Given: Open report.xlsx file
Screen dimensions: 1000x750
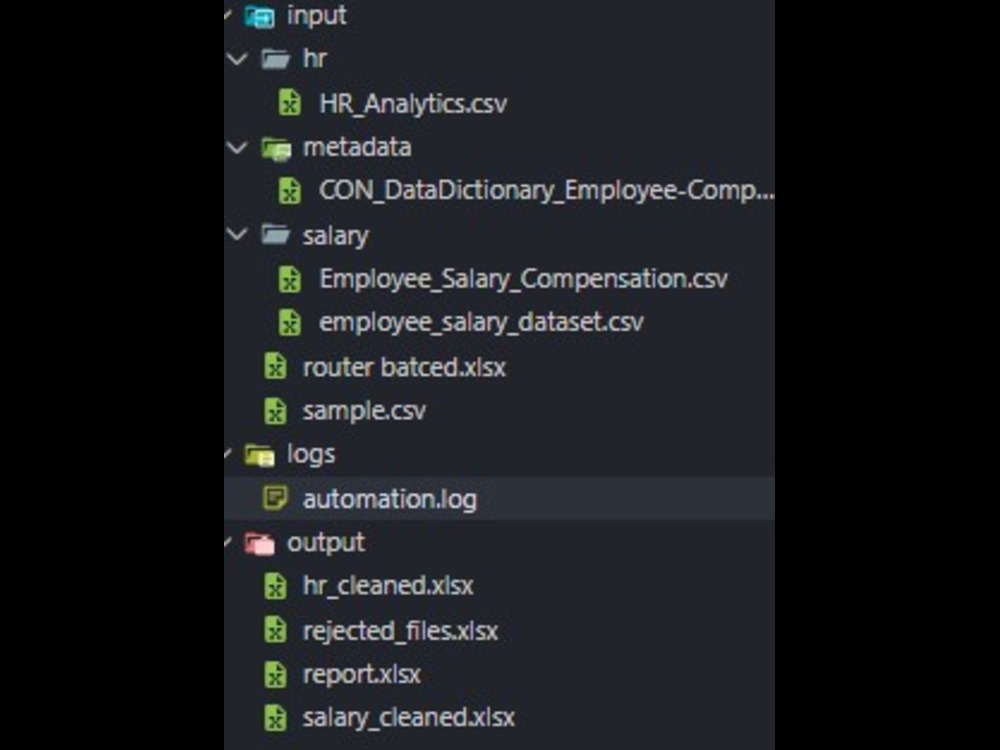Looking at the screenshot, I should (x=362, y=675).
